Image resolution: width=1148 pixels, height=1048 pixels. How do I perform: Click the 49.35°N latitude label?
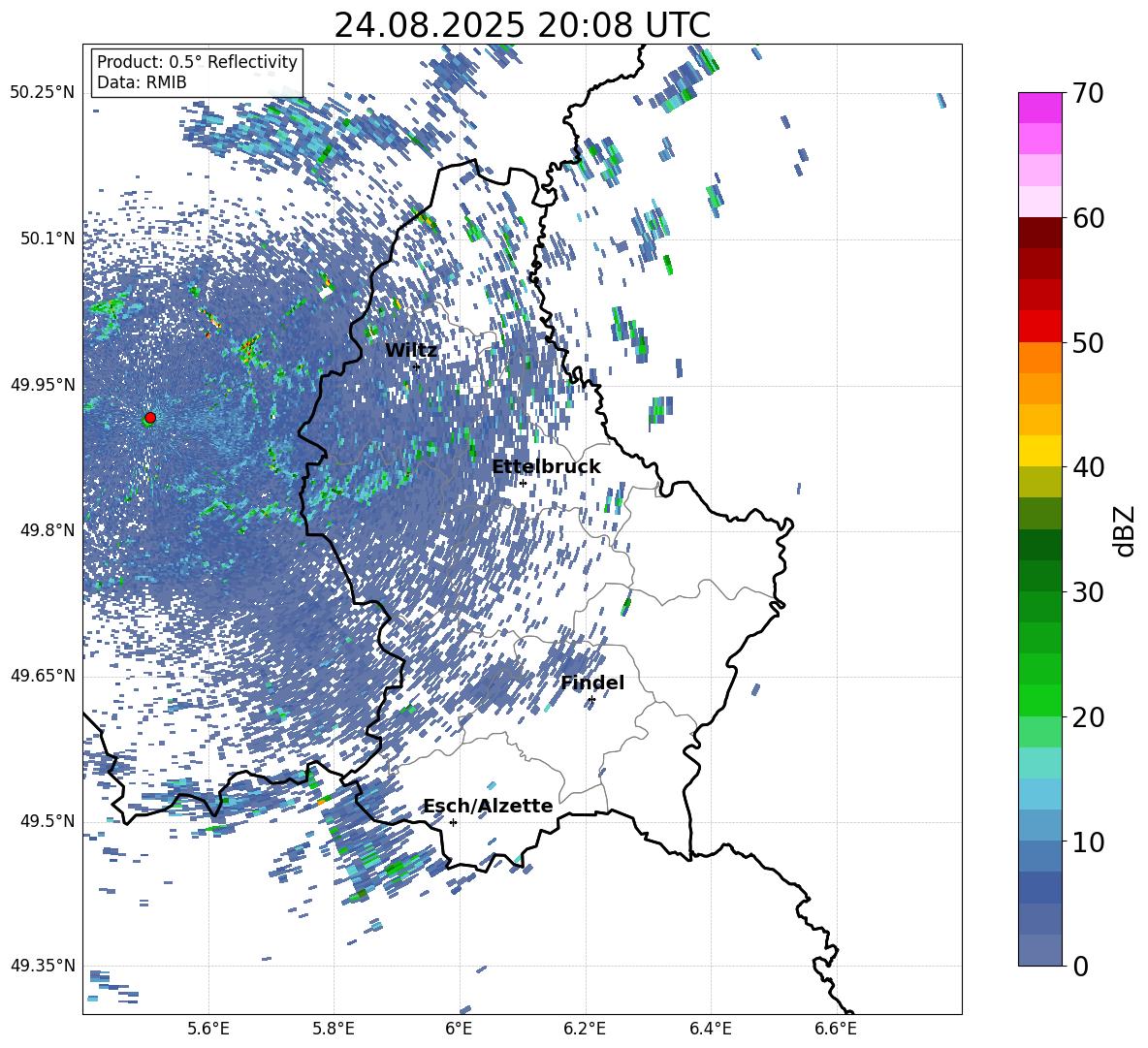43,966
